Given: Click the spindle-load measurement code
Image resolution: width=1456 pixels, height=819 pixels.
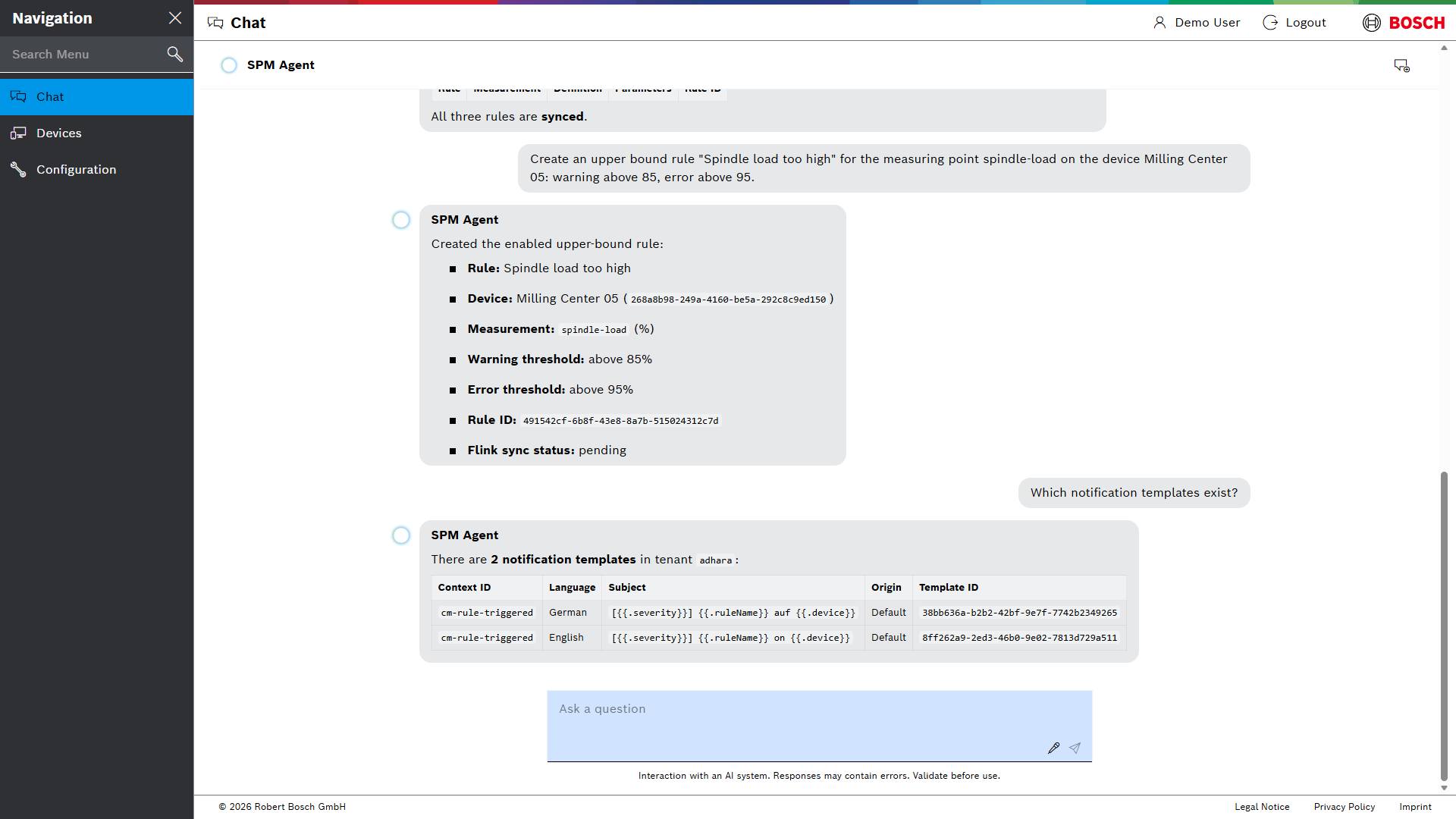Looking at the screenshot, I should tap(594, 330).
